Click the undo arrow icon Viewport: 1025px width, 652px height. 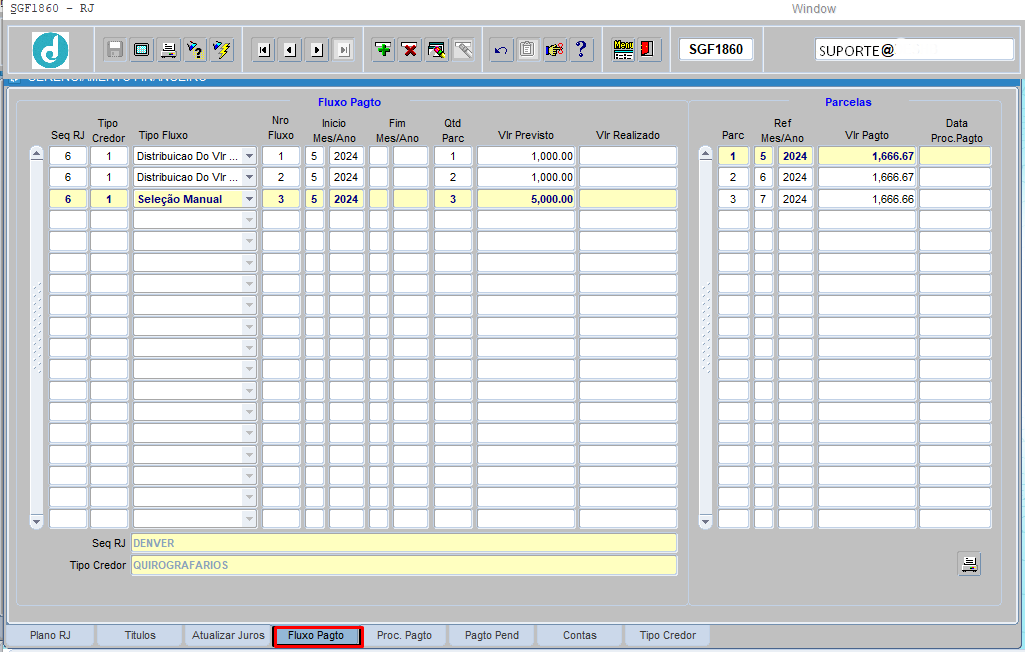coord(501,50)
